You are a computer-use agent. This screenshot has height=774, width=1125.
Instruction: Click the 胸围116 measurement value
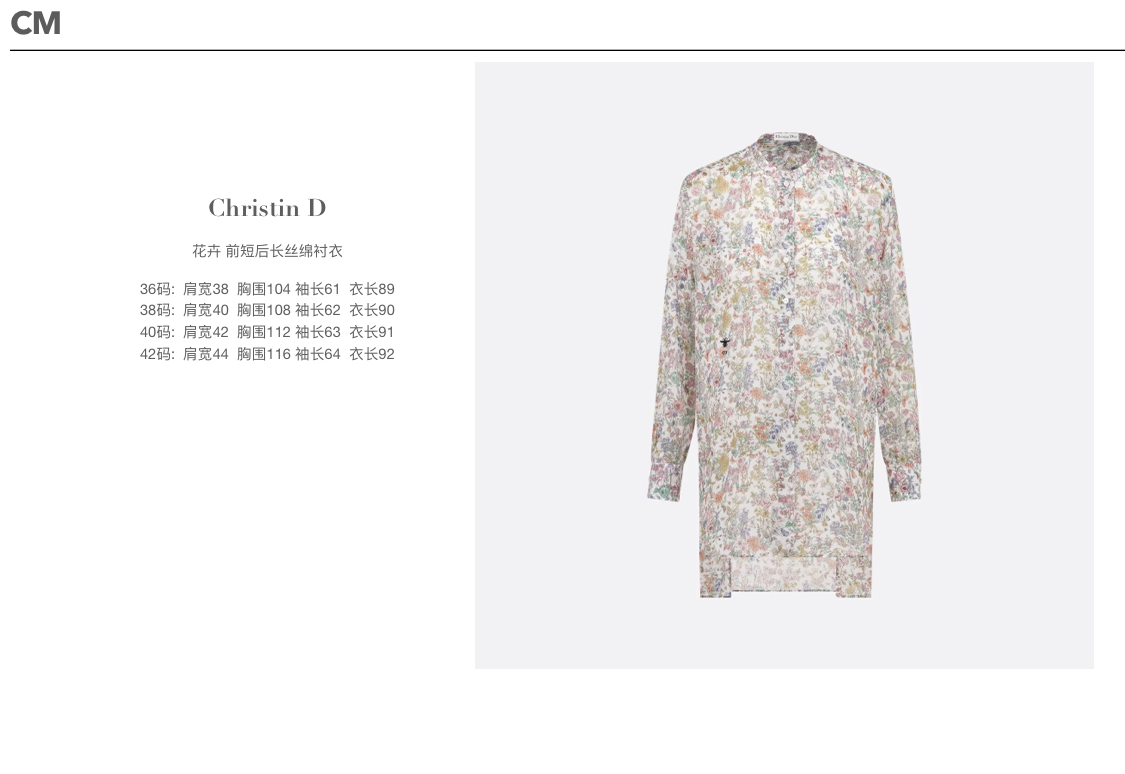pyautogui.click(x=263, y=354)
